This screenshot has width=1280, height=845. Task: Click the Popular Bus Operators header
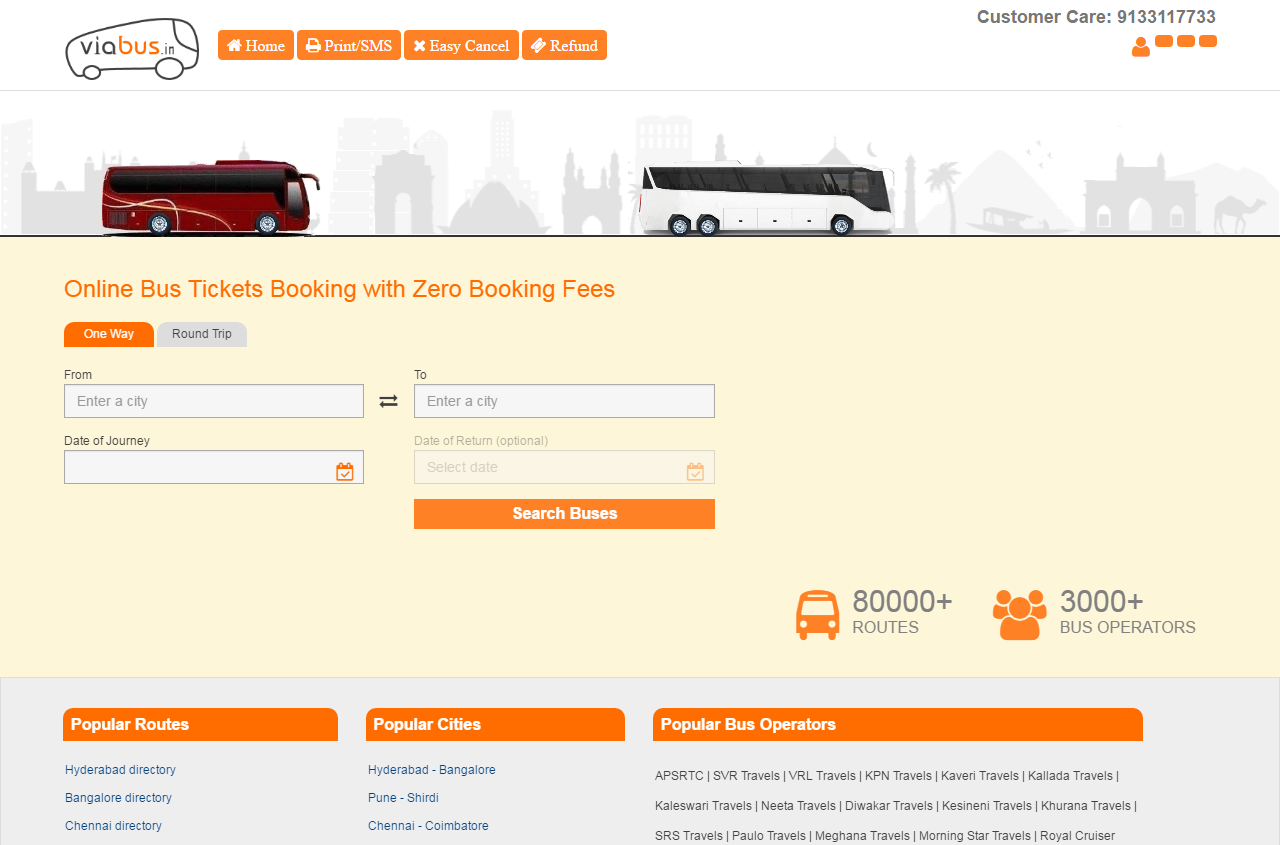click(898, 725)
